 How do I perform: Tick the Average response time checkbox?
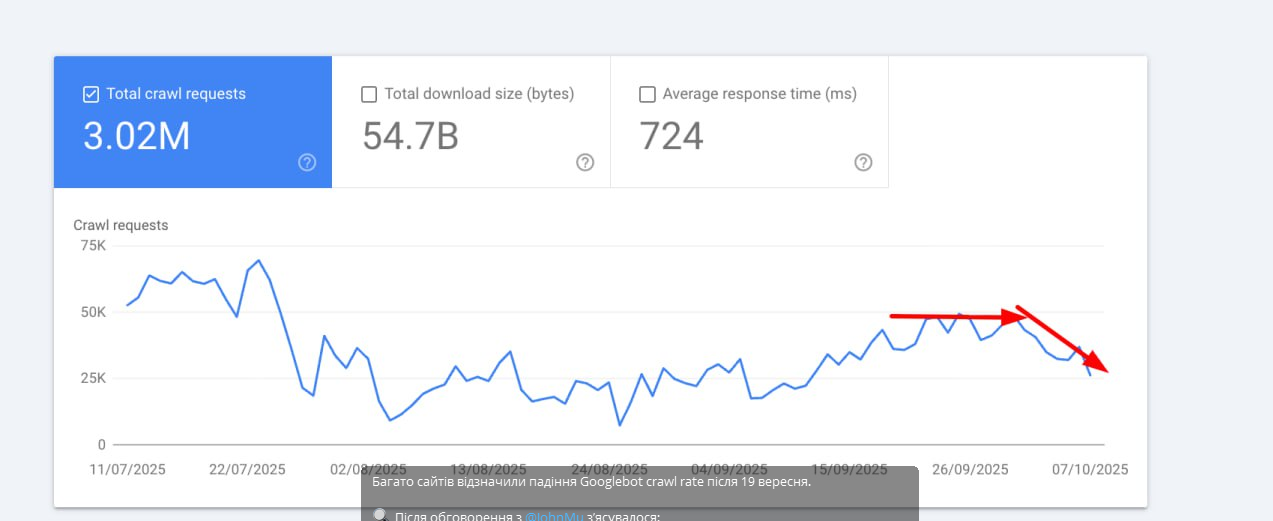(x=647, y=94)
